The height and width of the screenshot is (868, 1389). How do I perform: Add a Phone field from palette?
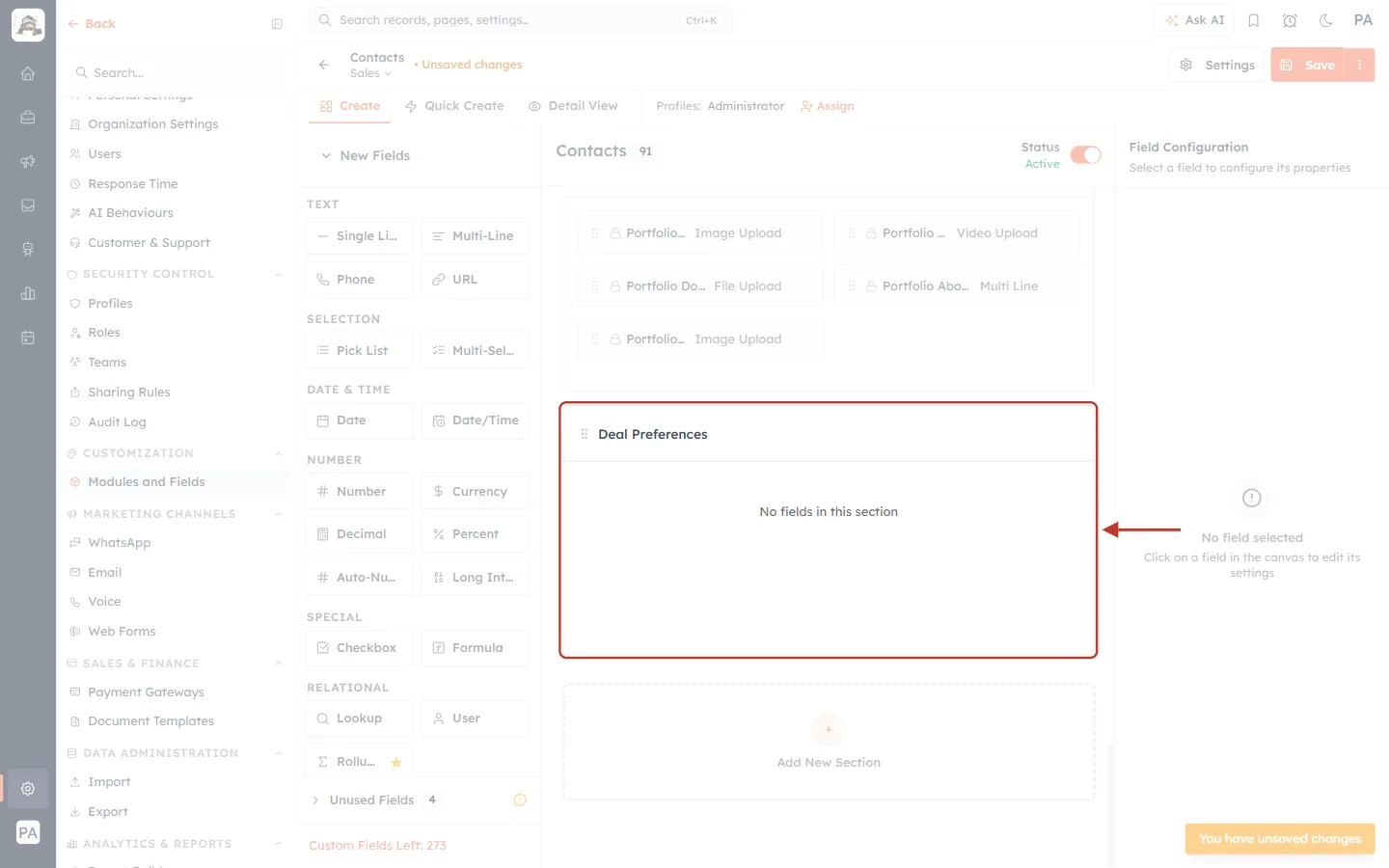(x=360, y=280)
